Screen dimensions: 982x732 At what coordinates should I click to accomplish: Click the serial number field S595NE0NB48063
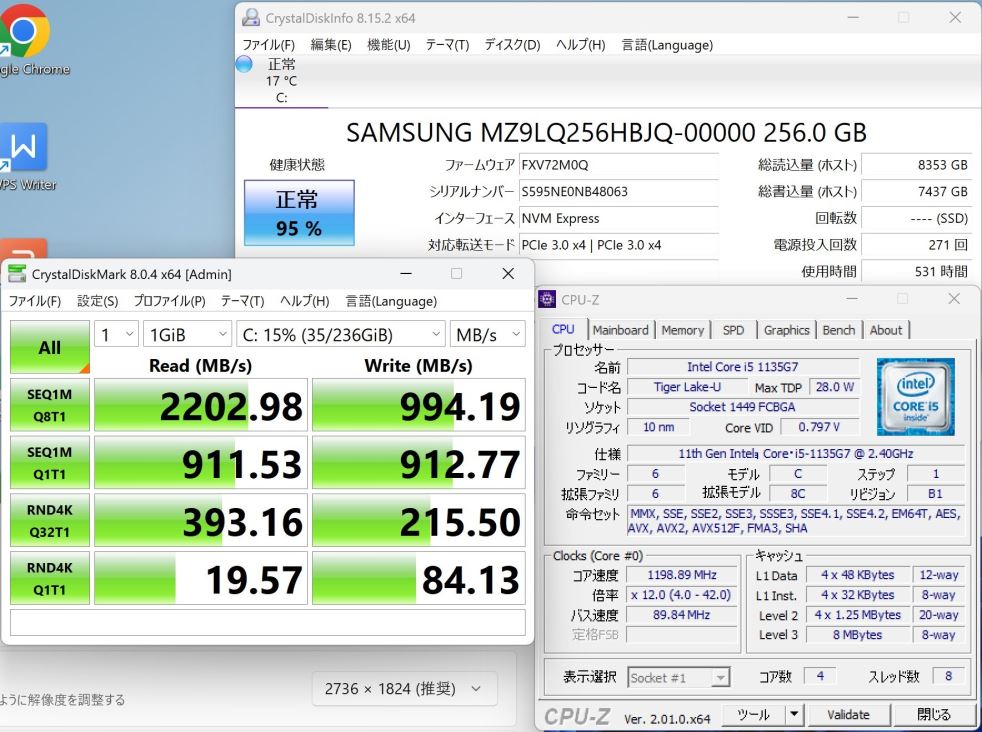[x=619, y=192]
